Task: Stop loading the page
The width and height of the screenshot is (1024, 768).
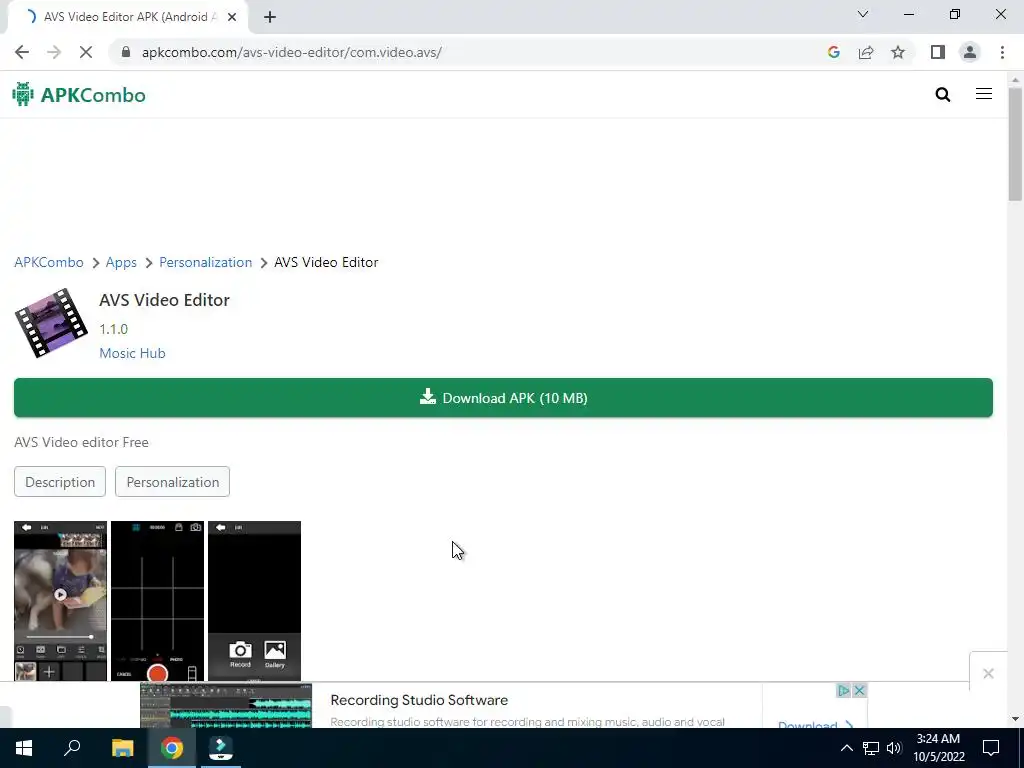Action: (x=86, y=52)
